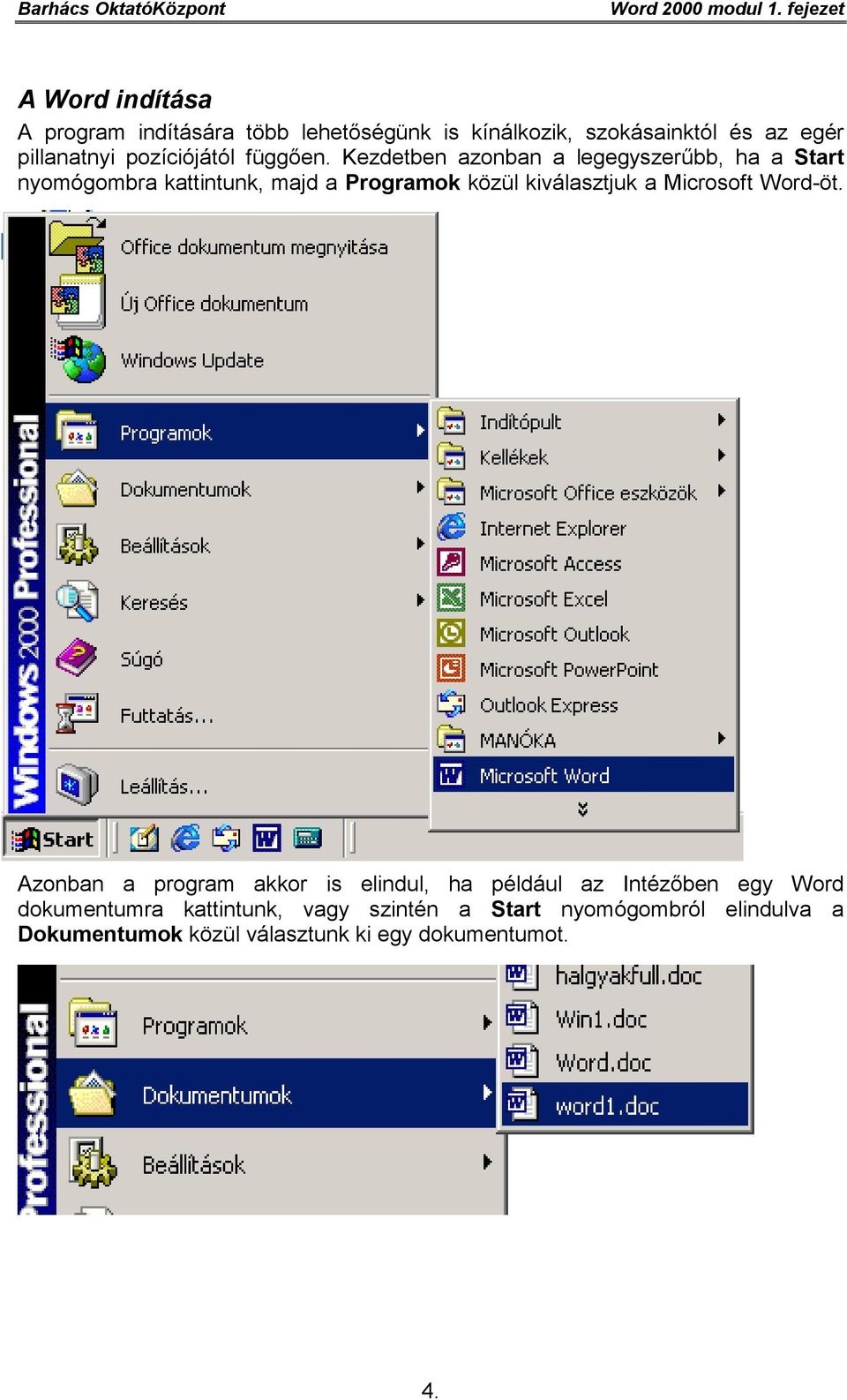Open the Microsoft Office eszközök folder icon
The image size is (847, 1400).
452,493
